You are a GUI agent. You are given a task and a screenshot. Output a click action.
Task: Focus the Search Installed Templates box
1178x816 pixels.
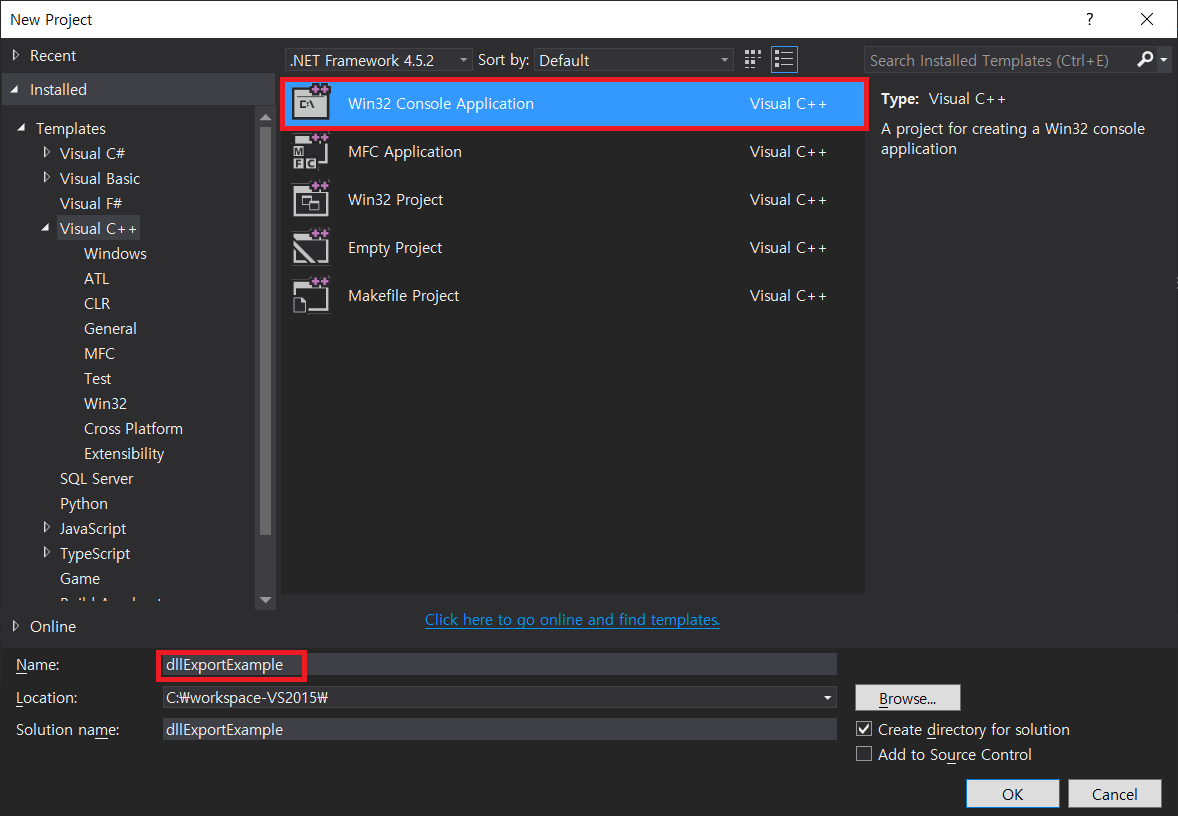click(x=1000, y=60)
